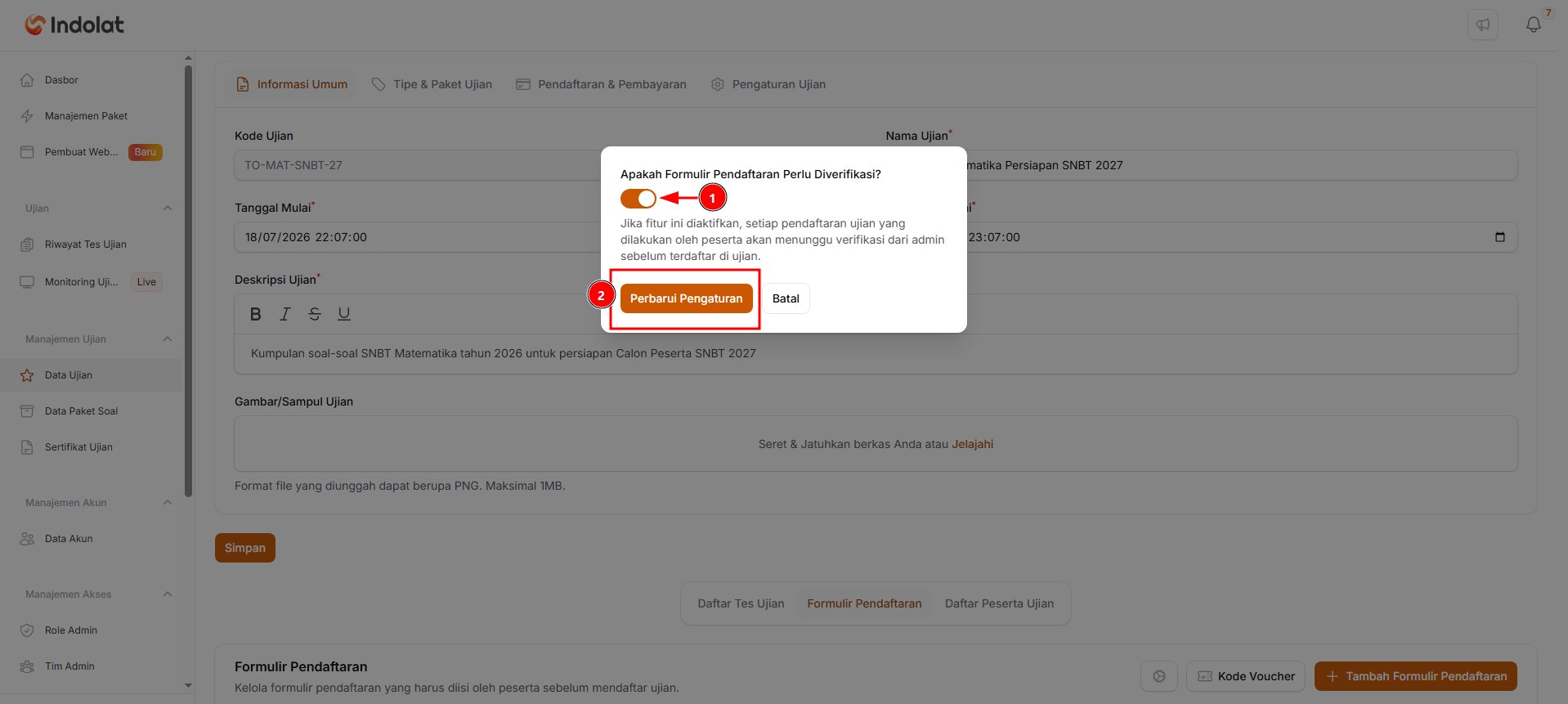This screenshot has width=1568, height=704.
Task: Apply underline formatting in description editor
Action: pyautogui.click(x=344, y=314)
